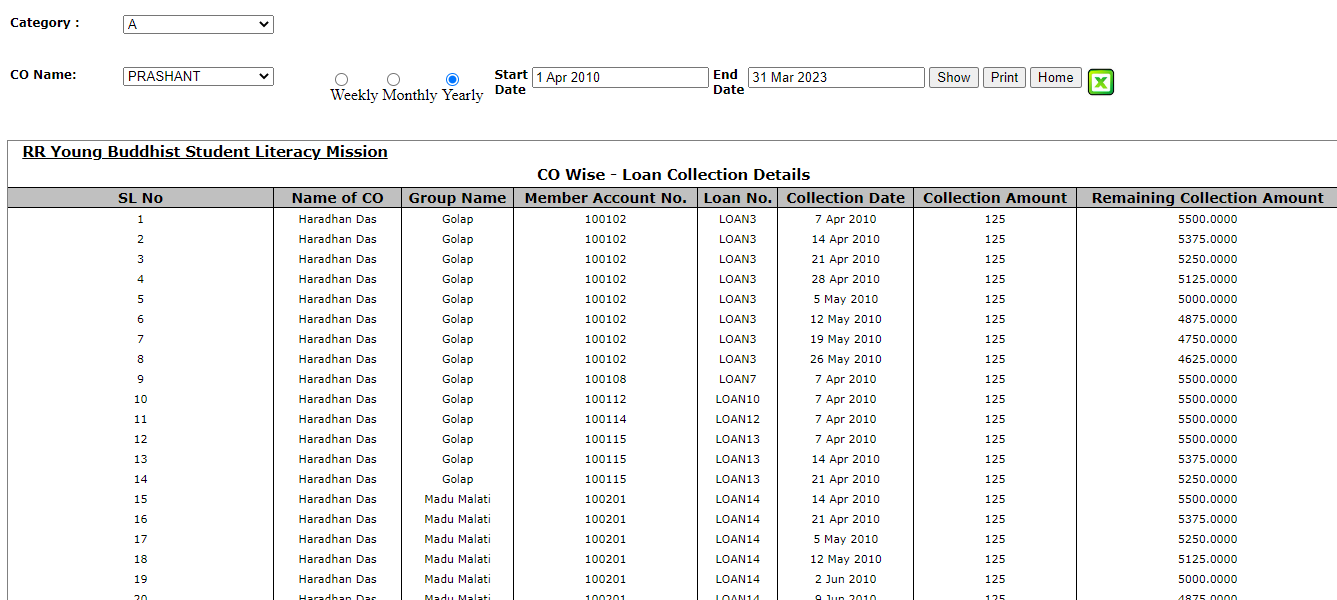The image size is (1337, 600).
Task: Open the CO Name dropdown showing PRASHANT
Action: click(x=198, y=76)
